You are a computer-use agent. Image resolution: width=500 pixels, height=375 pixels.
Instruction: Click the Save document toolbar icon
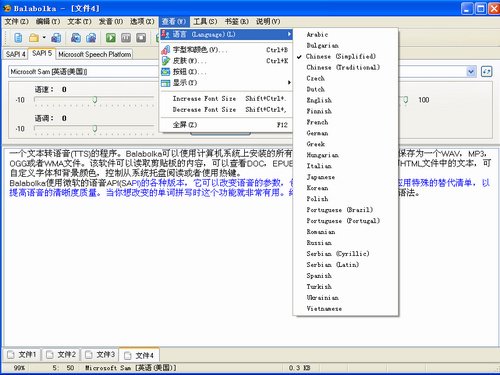pyautogui.click(x=56, y=38)
